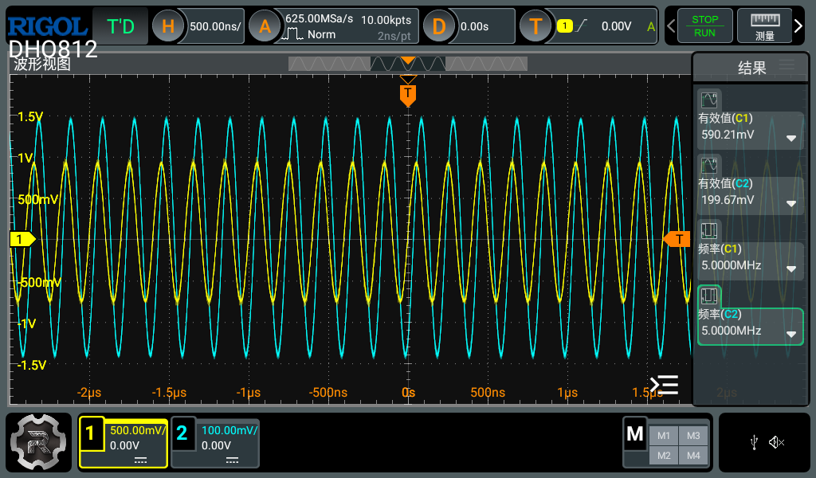Select the 有效值(C2) measurement icon
The width and height of the screenshot is (816, 478).
point(709,165)
